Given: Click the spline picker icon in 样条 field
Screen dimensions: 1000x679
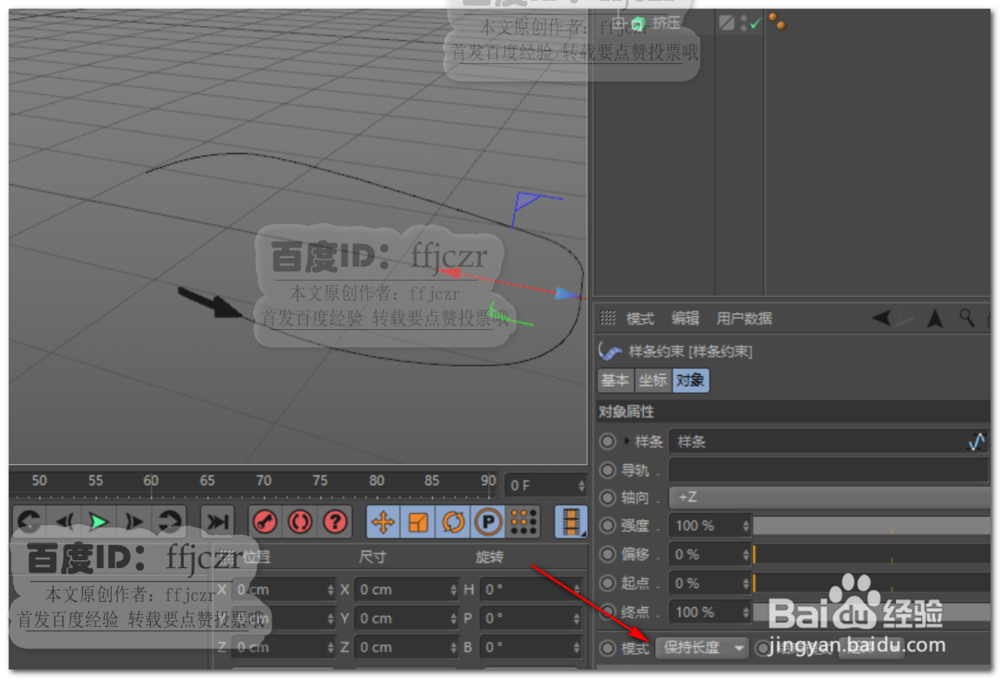Looking at the screenshot, I should click(976, 441).
